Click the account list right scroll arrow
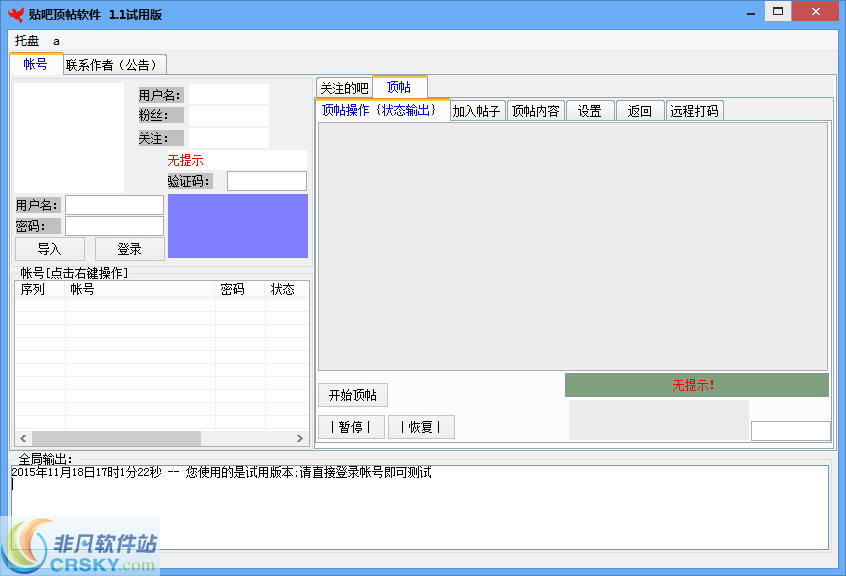This screenshot has height=576, width=846. click(x=300, y=438)
